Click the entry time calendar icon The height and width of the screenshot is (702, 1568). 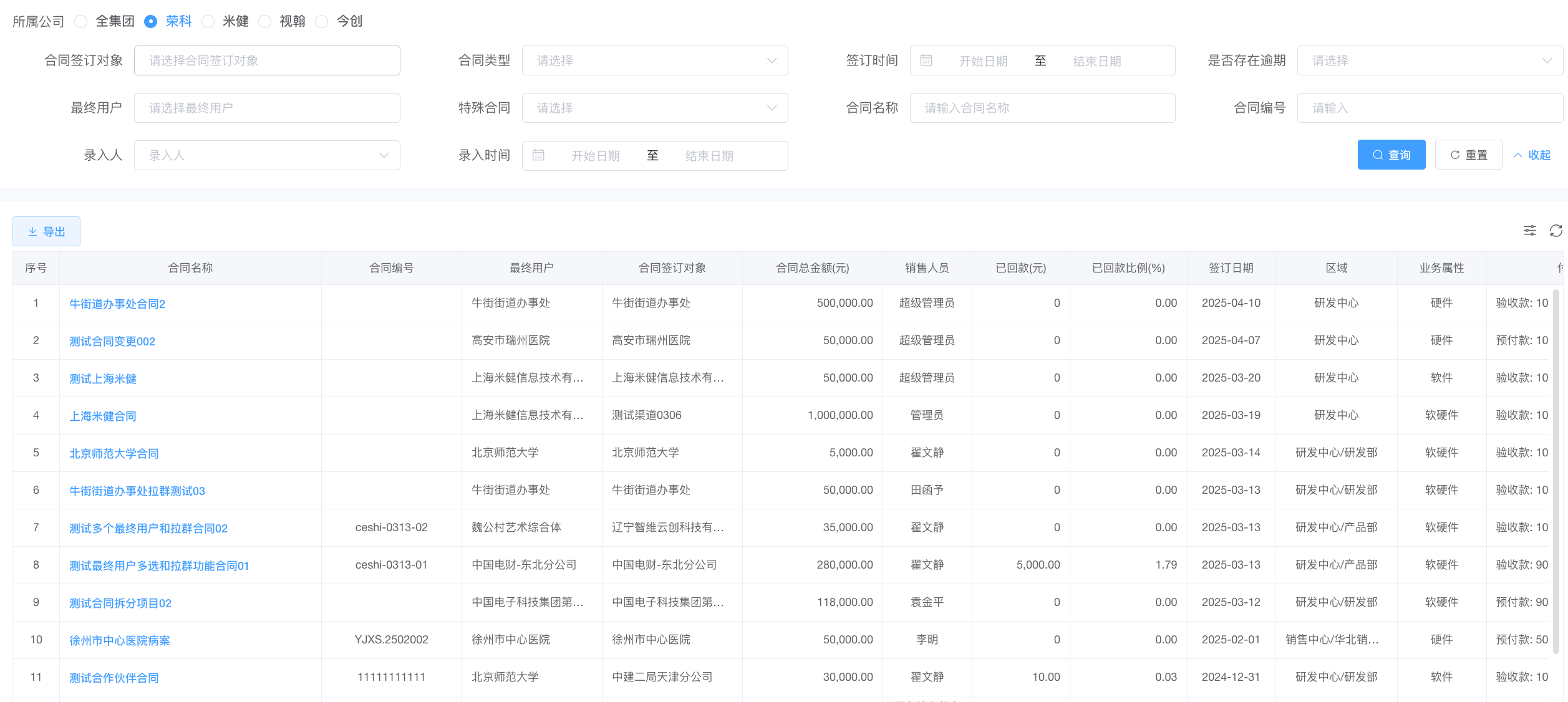[538, 155]
